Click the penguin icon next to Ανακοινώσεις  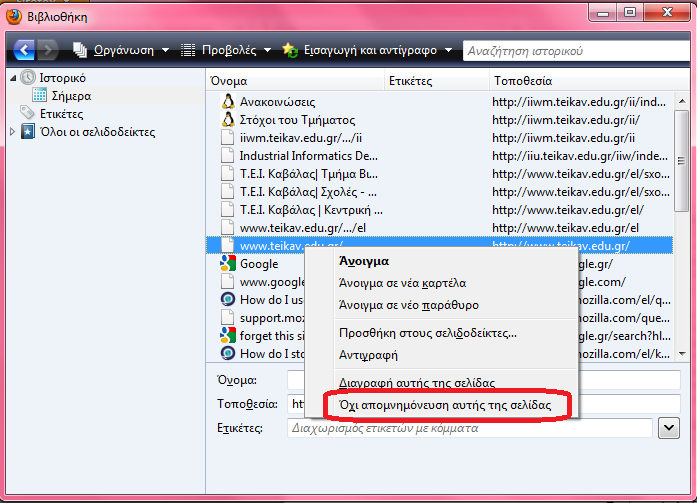pyautogui.click(x=228, y=102)
